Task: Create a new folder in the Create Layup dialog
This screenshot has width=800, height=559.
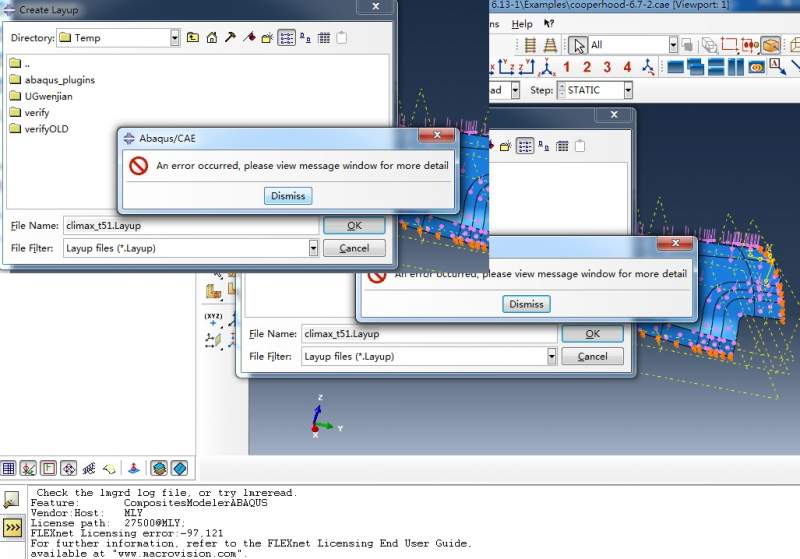Action: tap(267, 38)
